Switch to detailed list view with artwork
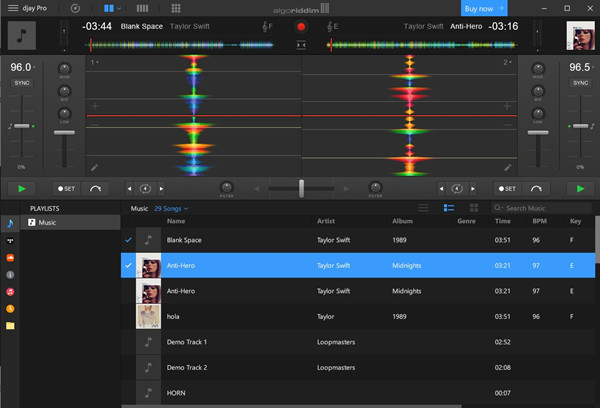Image resolution: width=600 pixels, height=408 pixels. (x=449, y=208)
